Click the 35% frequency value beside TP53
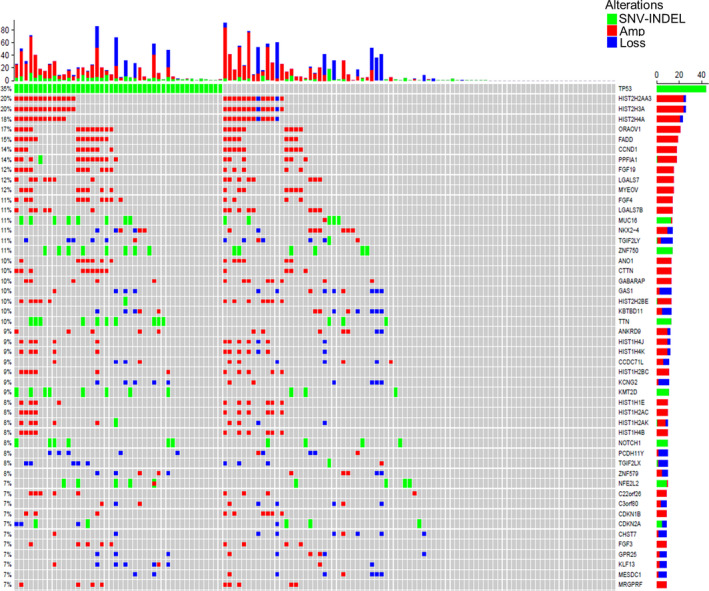This screenshot has width=709, height=591. tap(6, 89)
